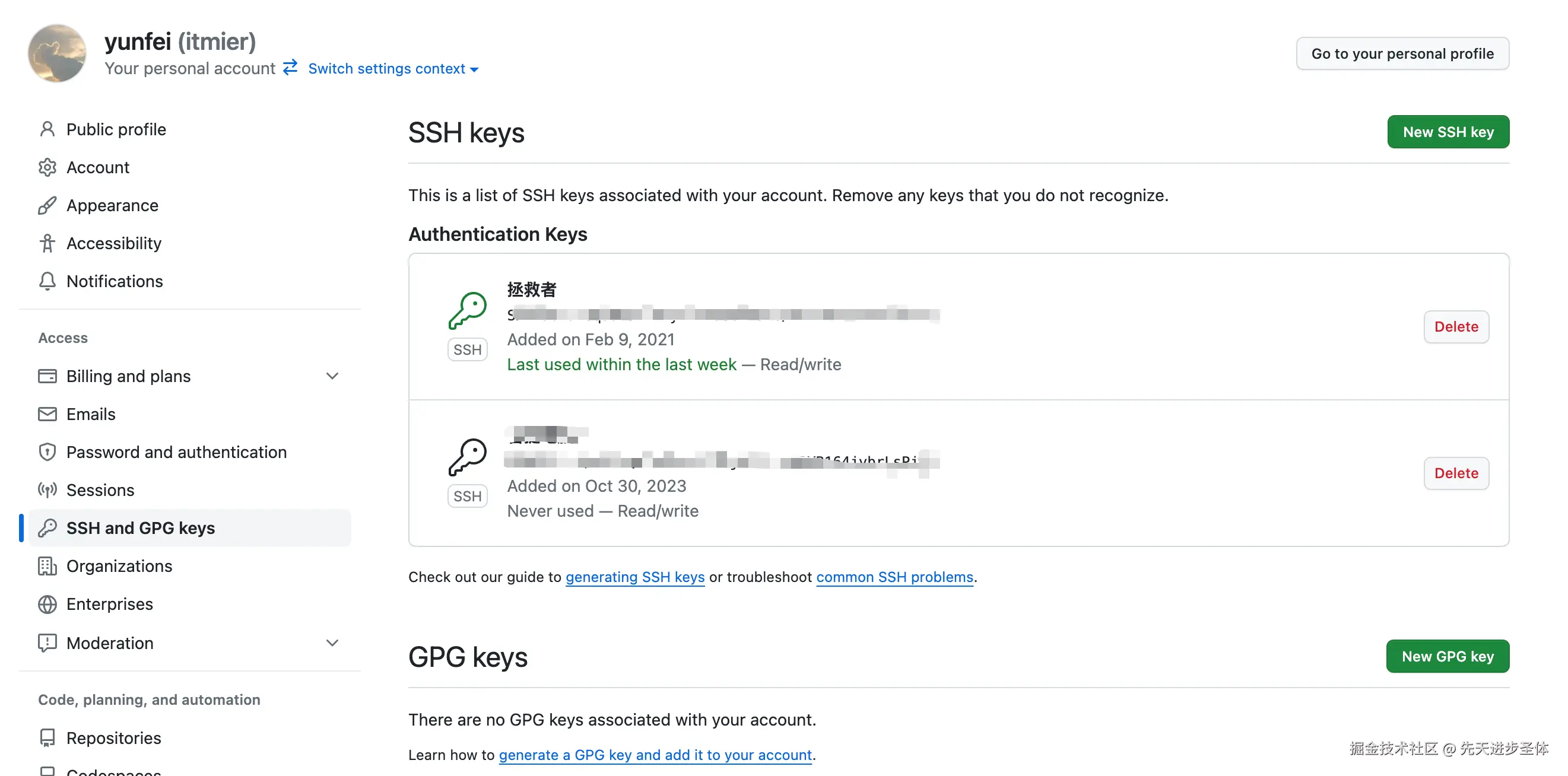The height and width of the screenshot is (776, 1568).
Task: Click the Notifications bell icon
Action: click(x=47, y=281)
